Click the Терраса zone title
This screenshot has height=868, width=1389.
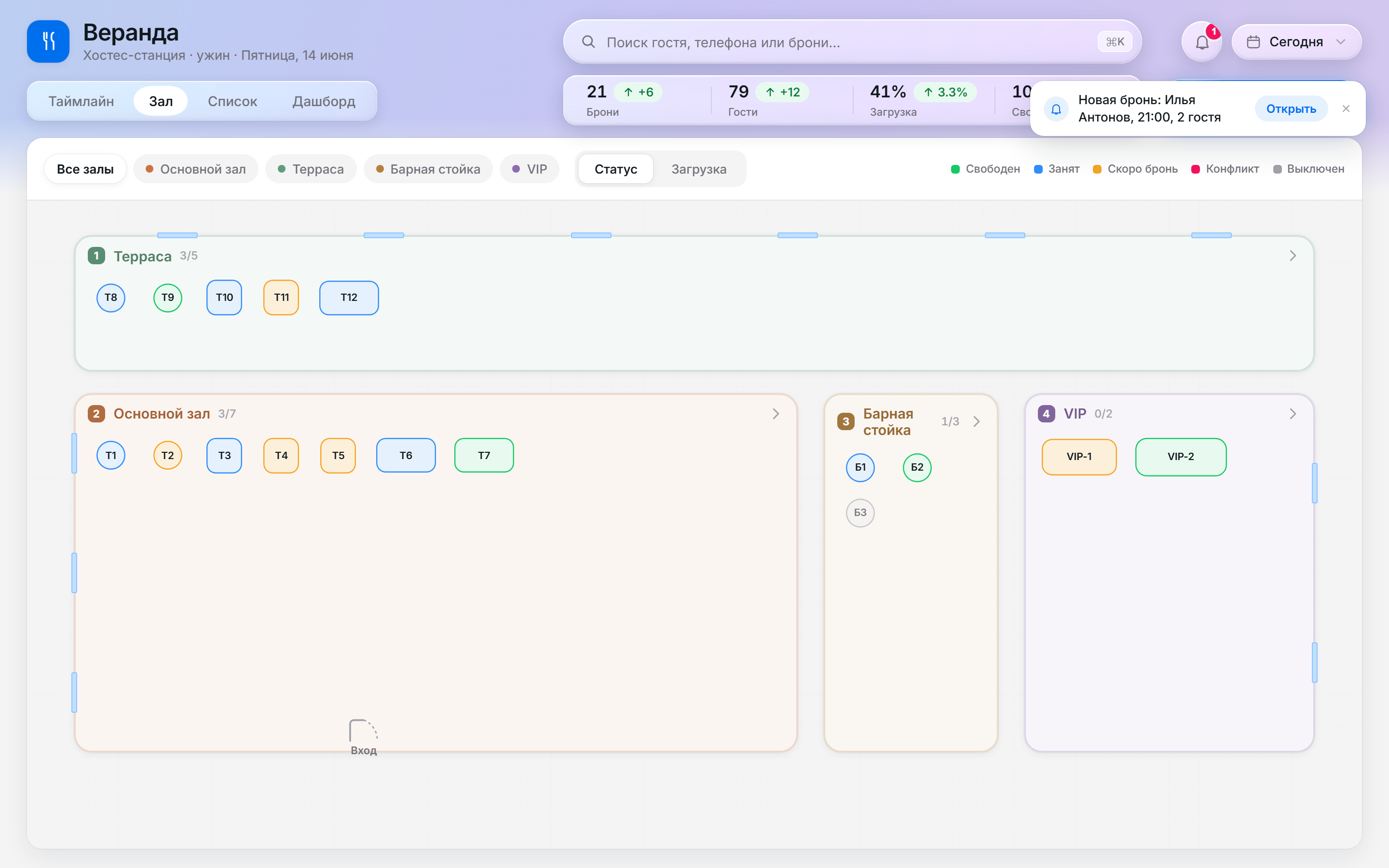[x=142, y=256]
